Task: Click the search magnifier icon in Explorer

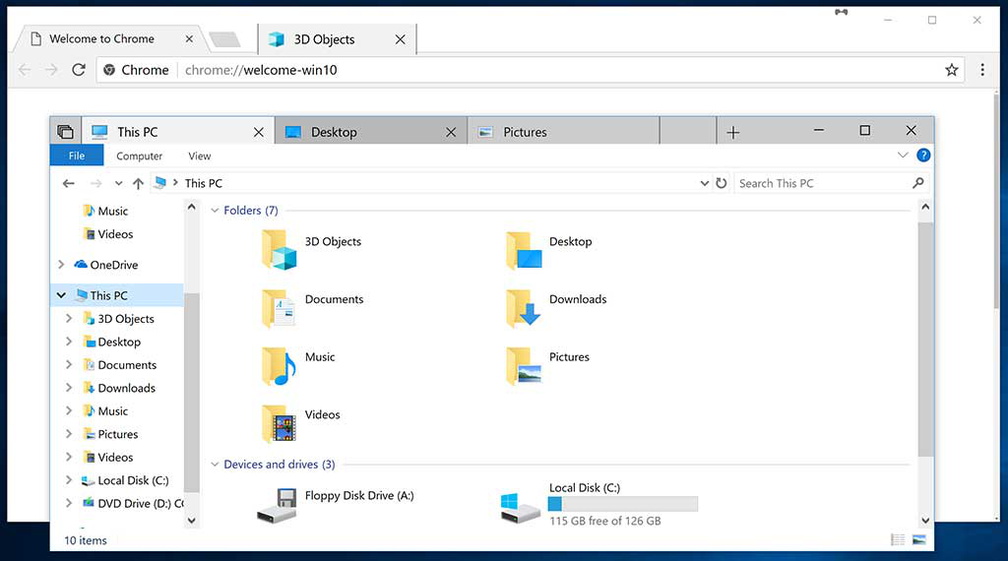Action: point(918,183)
